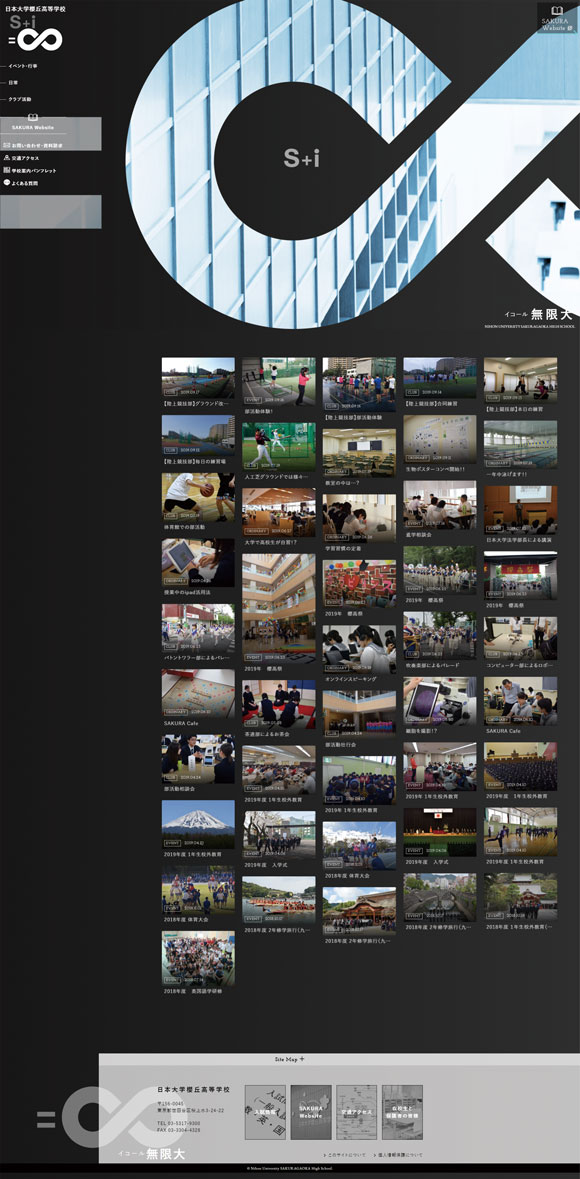Open the コンピューター部によるロボ thumbnail

click(521, 641)
